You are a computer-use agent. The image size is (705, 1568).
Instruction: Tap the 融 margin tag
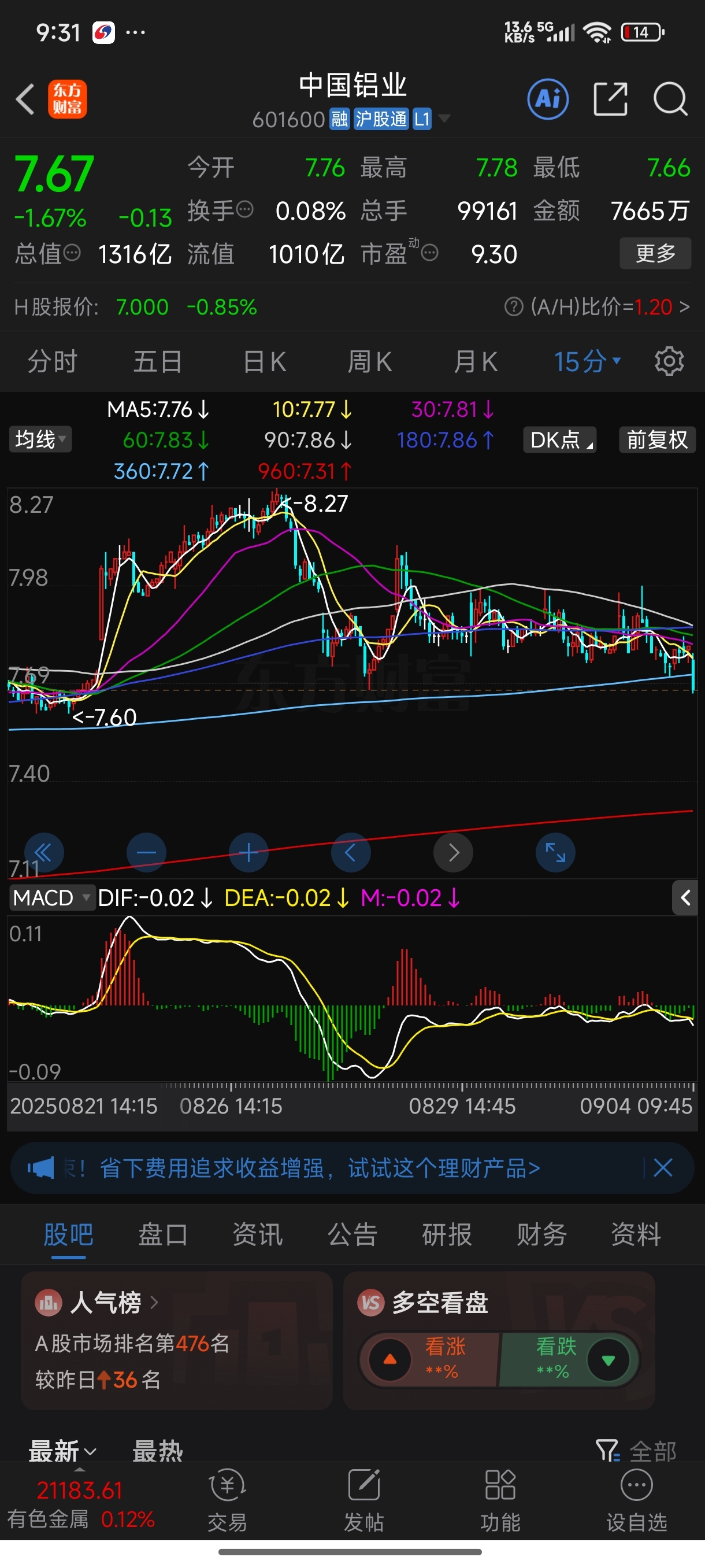pyautogui.click(x=339, y=119)
